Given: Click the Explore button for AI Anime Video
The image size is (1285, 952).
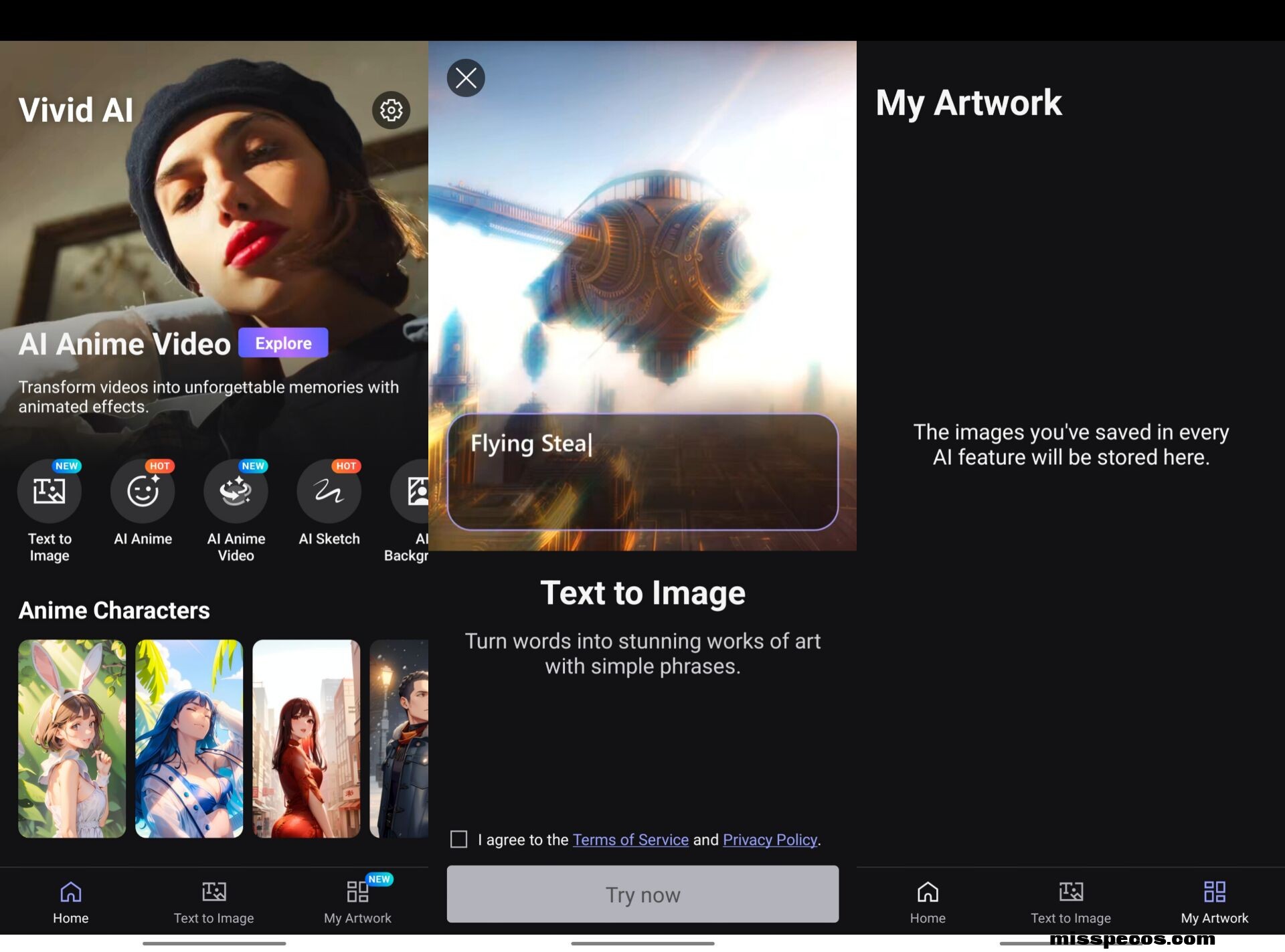Looking at the screenshot, I should [283, 343].
